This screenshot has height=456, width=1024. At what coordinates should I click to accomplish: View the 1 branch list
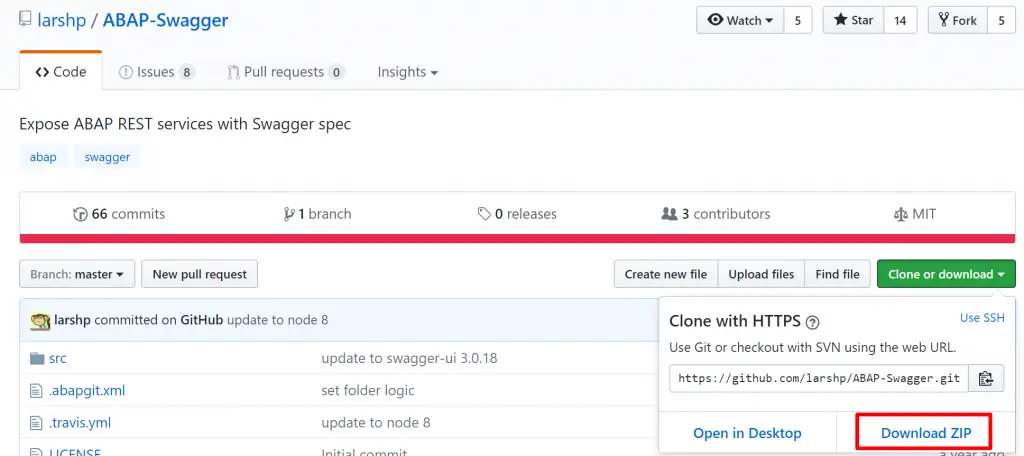(x=317, y=214)
